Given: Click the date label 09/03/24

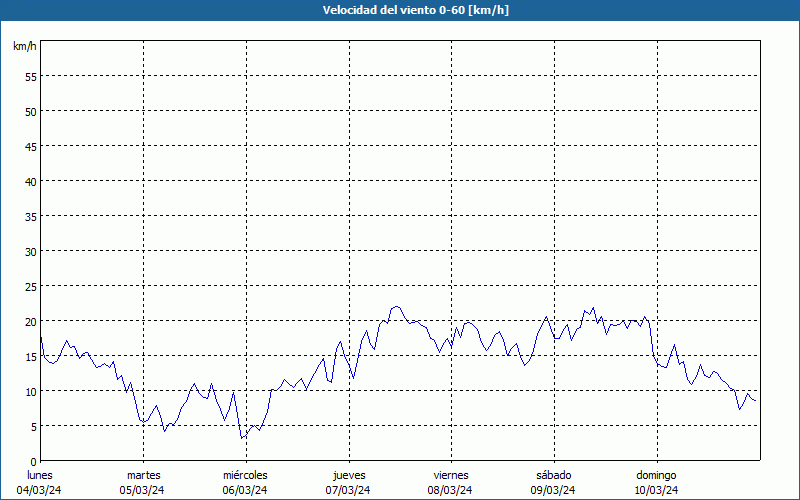Looking at the screenshot, I should (553, 490).
